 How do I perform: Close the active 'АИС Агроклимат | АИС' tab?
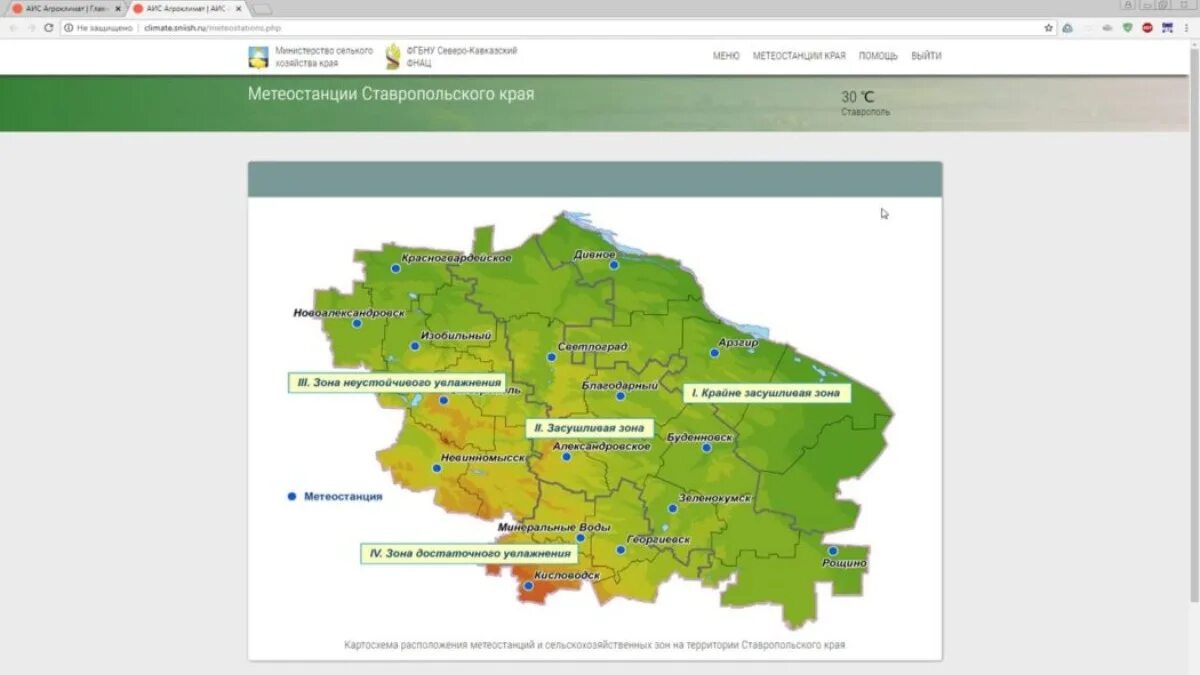tap(238, 8)
